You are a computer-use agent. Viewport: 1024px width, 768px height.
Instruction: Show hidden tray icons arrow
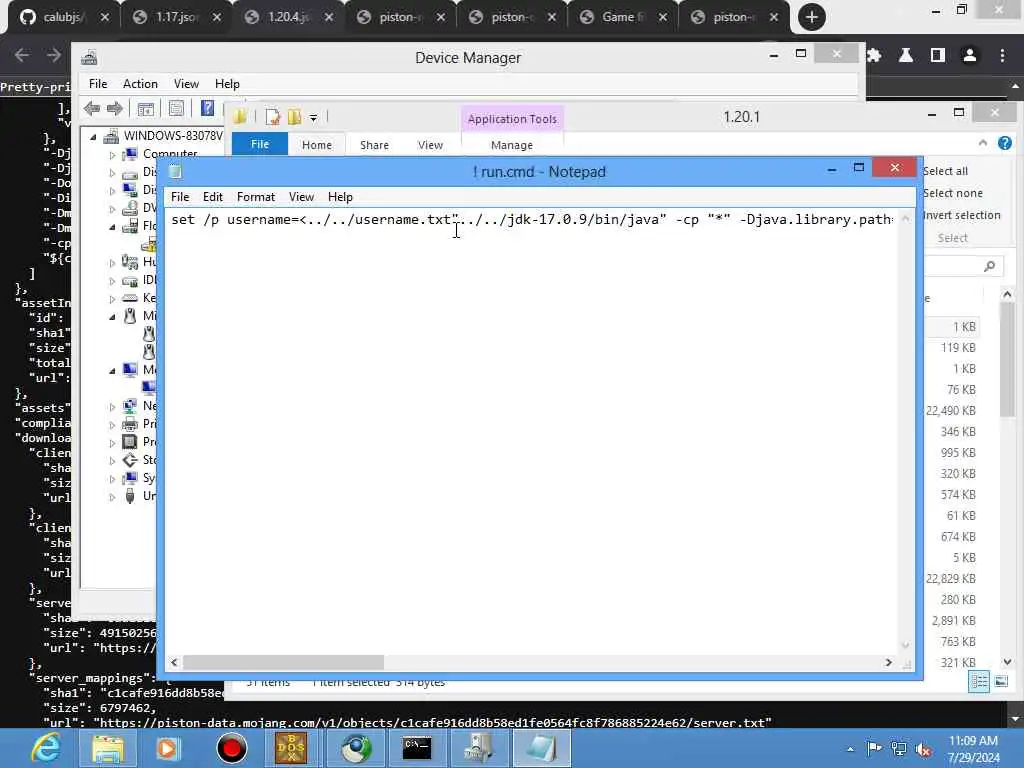(x=850, y=749)
